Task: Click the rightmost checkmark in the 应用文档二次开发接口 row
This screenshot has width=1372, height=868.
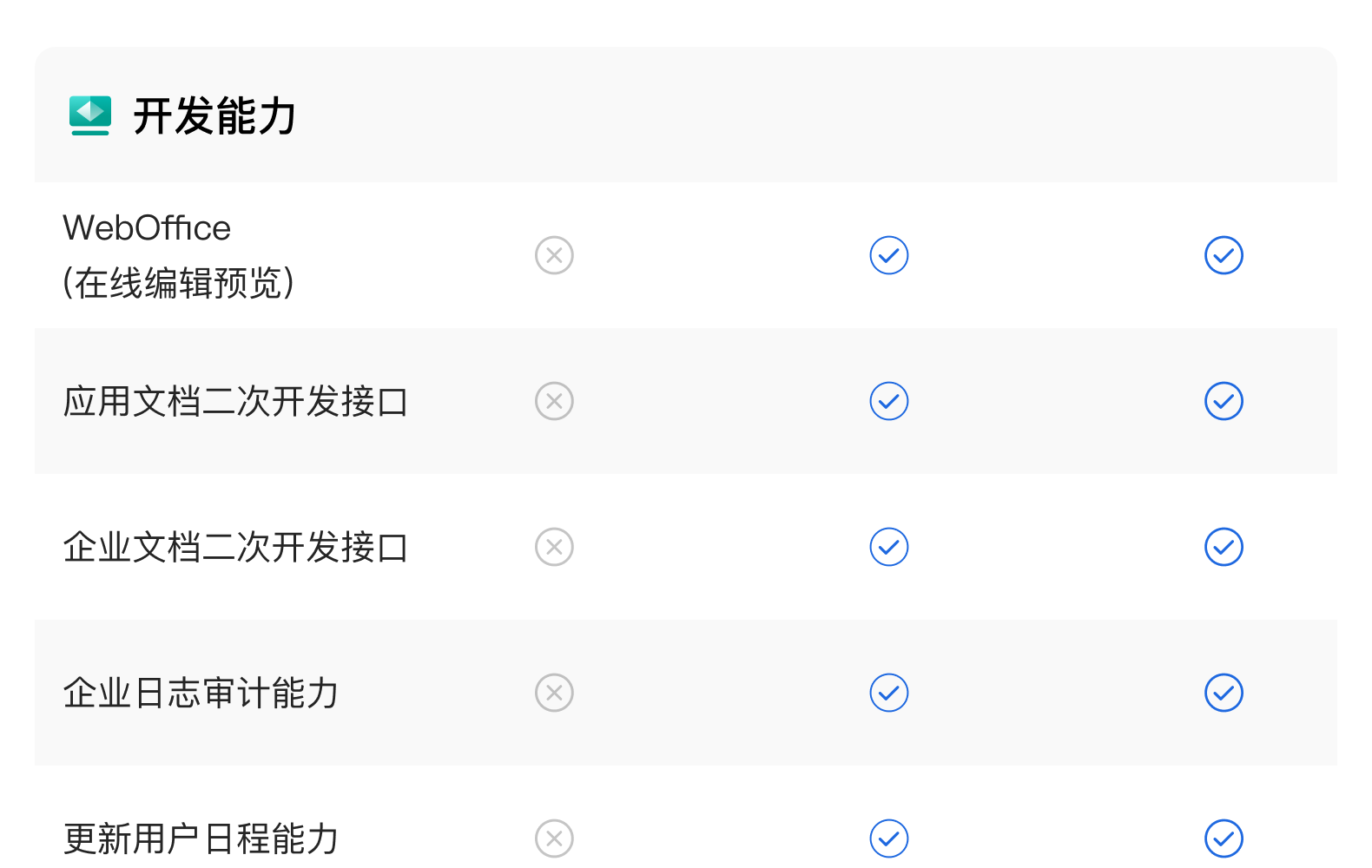Action: (x=1224, y=401)
